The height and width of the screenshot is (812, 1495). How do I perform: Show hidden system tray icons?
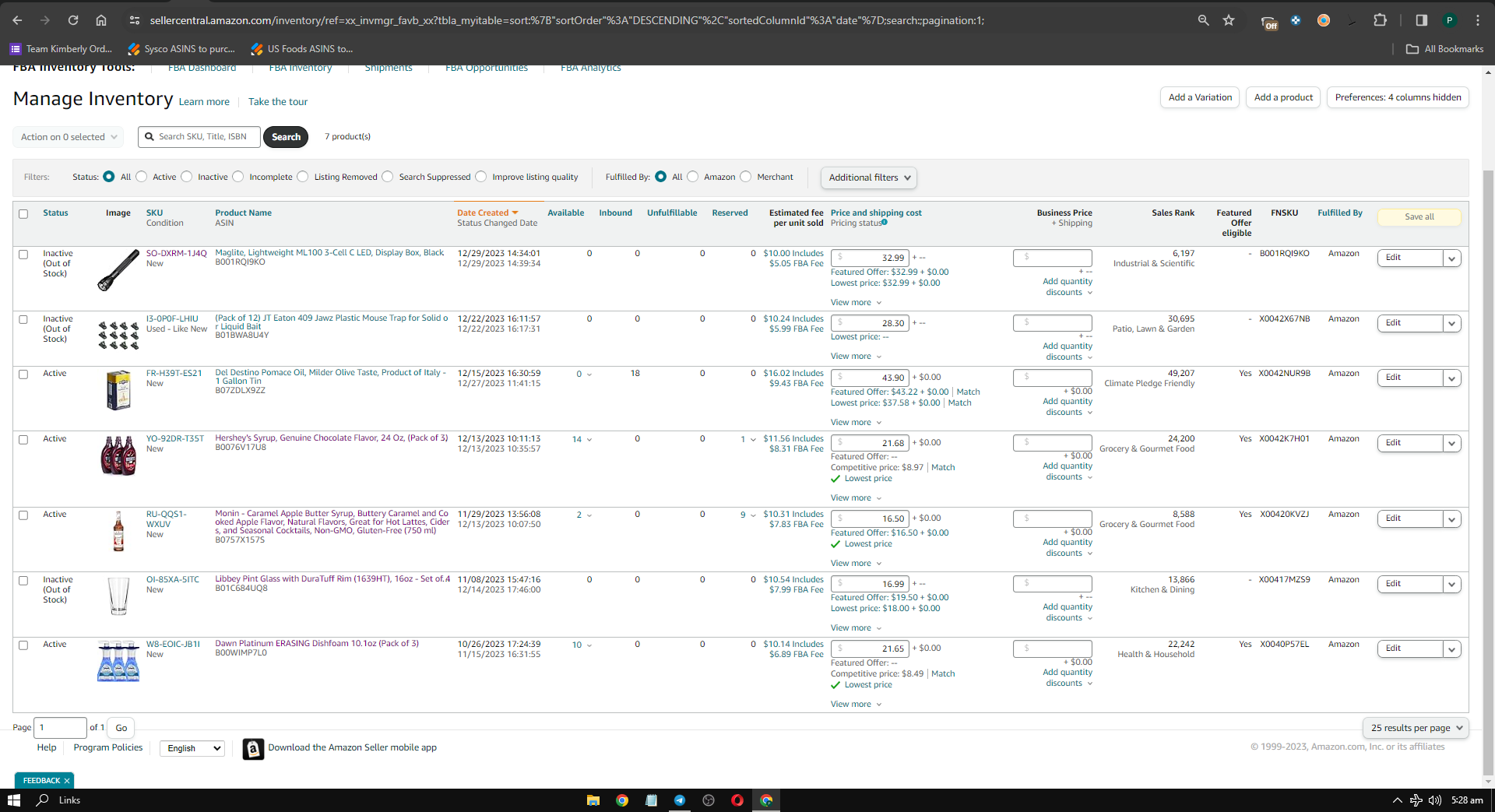point(1397,800)
